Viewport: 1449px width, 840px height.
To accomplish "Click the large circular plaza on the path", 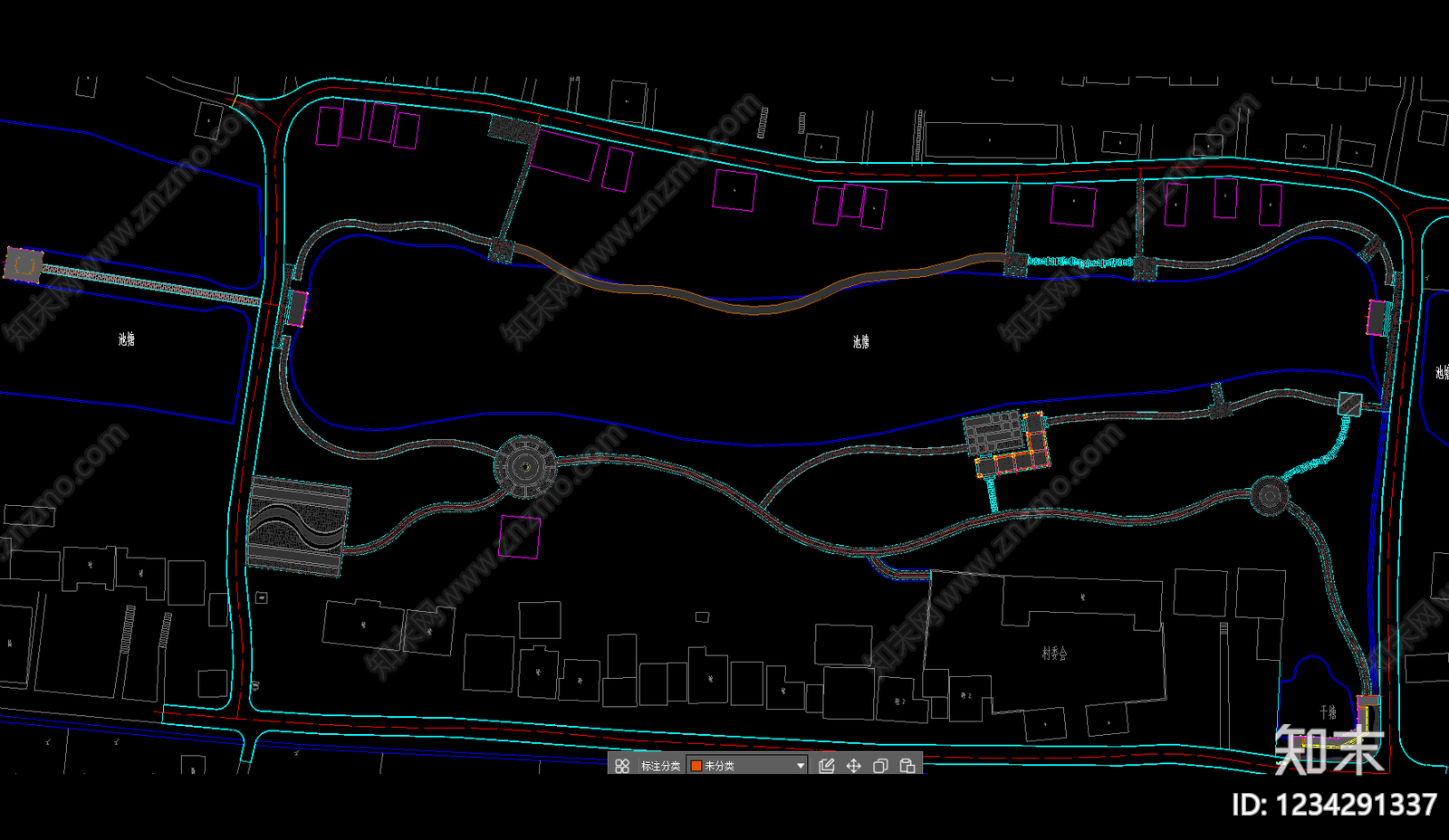I will [x=525, y=467].
